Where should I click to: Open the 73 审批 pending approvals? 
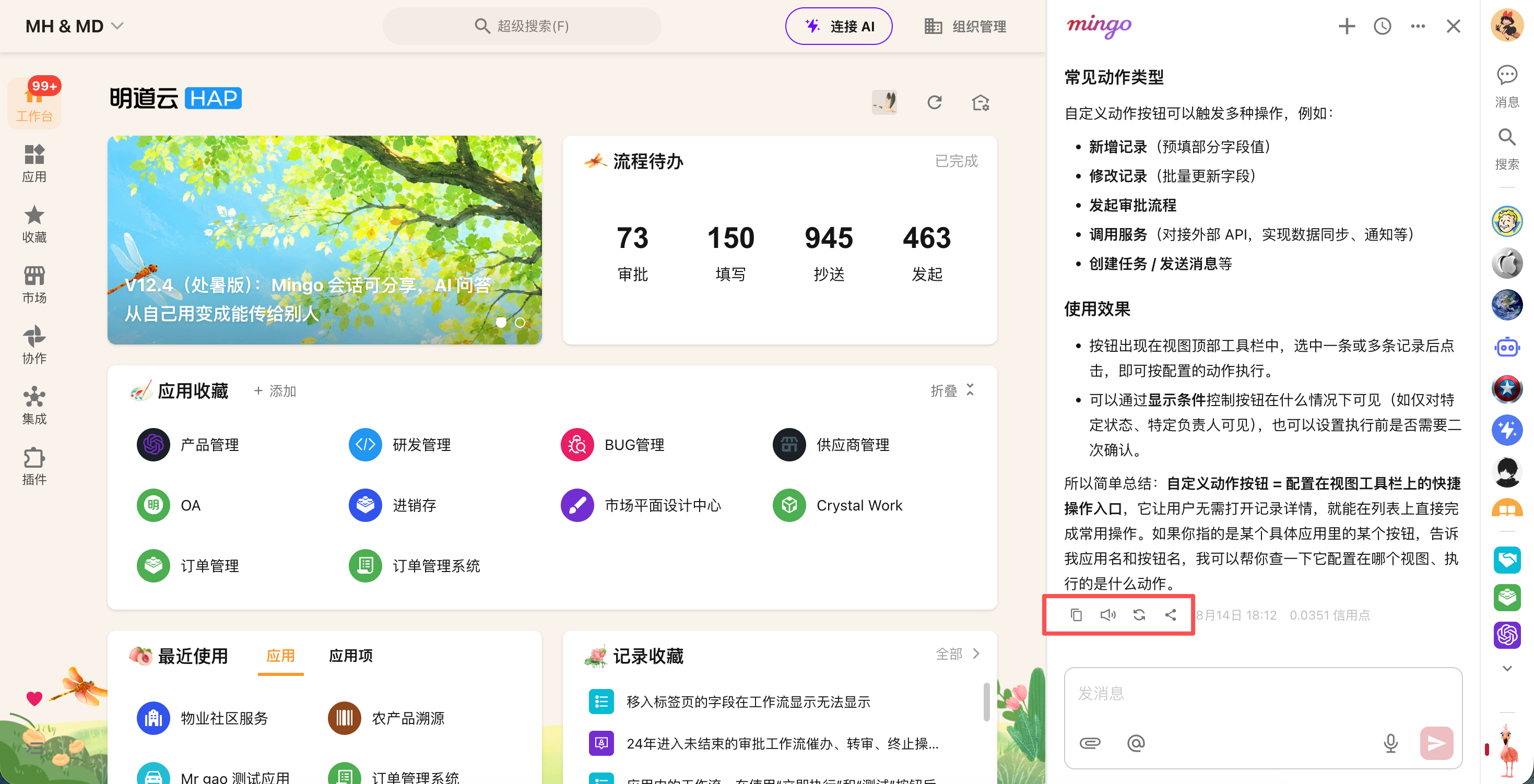(x=632, y=253)
